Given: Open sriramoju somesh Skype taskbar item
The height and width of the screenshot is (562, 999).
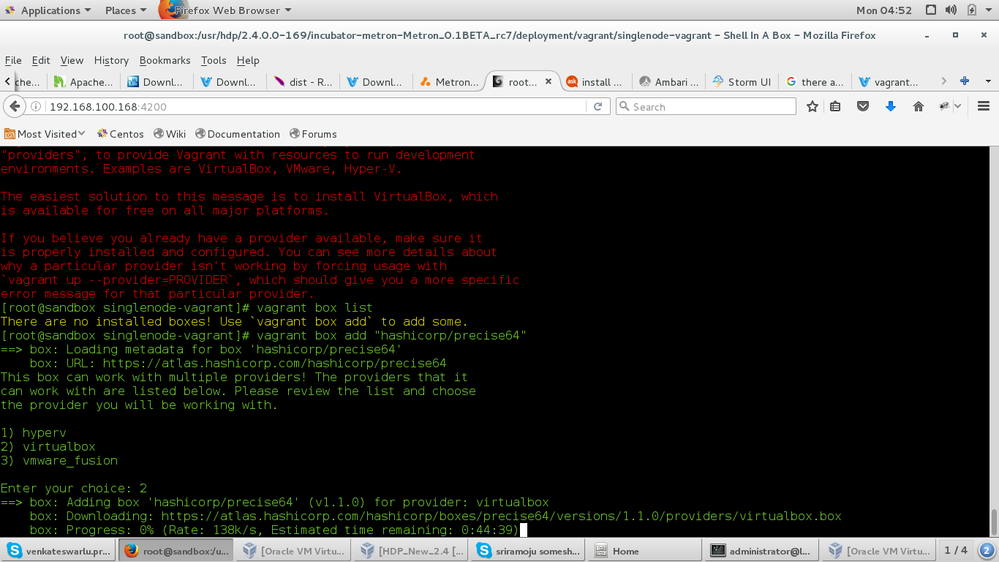Looking at the screenshot, I should click(x=528, y=551).
